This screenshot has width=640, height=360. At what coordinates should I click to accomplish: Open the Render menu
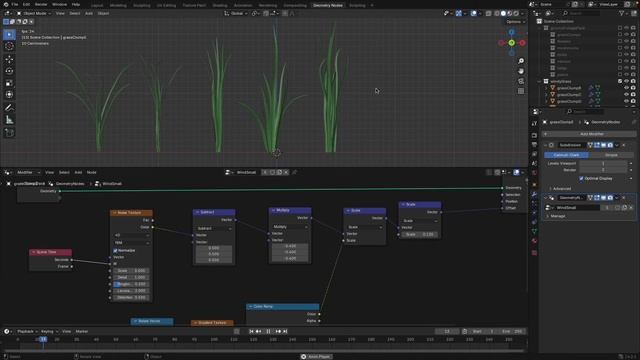(41, 4)
